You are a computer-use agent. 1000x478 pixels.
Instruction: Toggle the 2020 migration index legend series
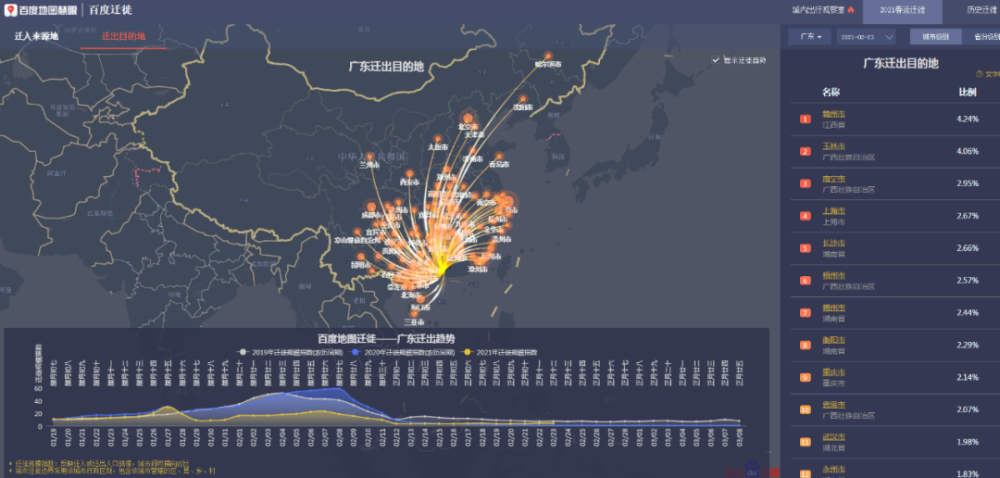tap(401, 351)
